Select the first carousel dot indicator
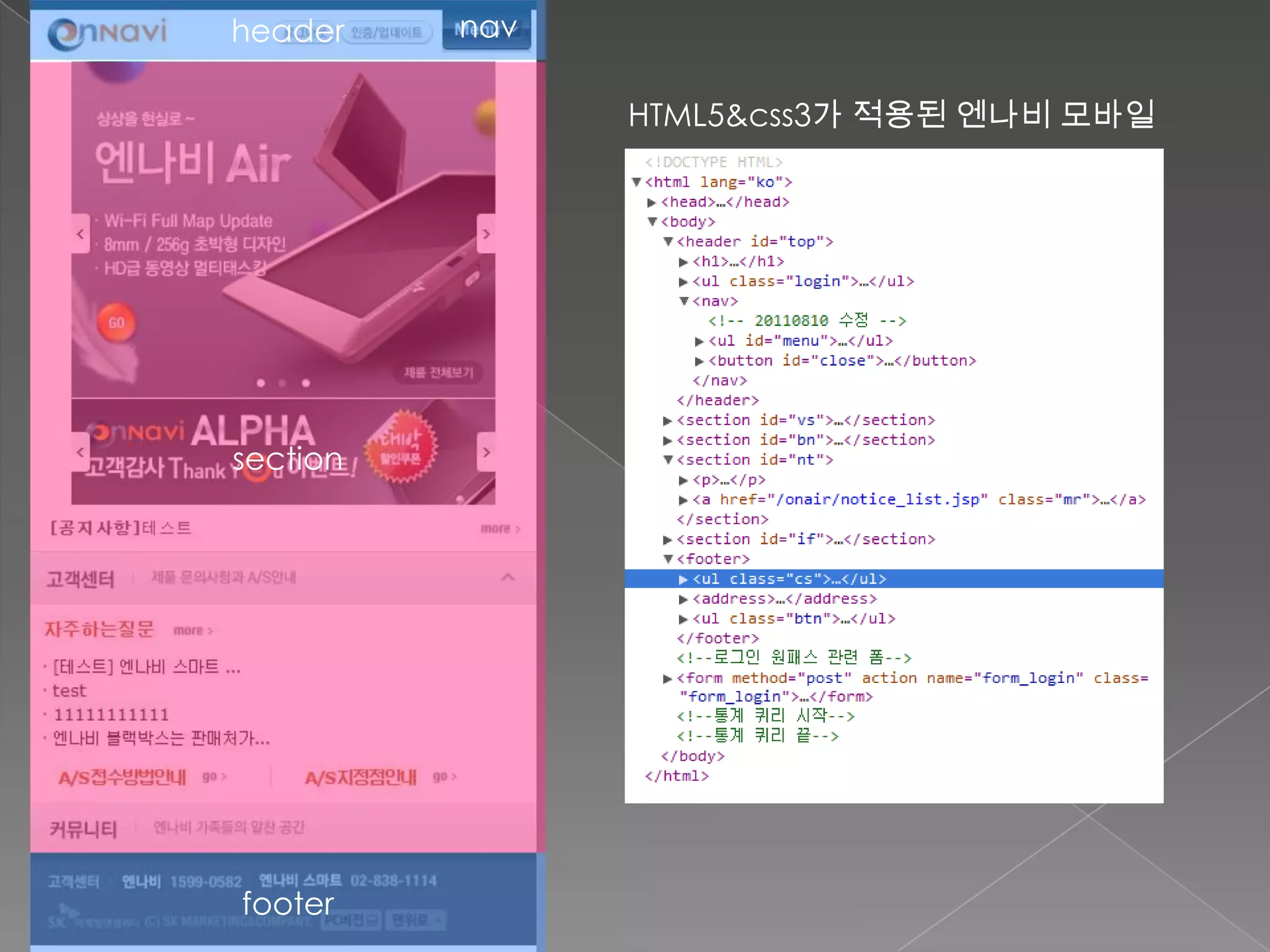Viewport: 1270px width, 952px height. (x=261, y=383)
